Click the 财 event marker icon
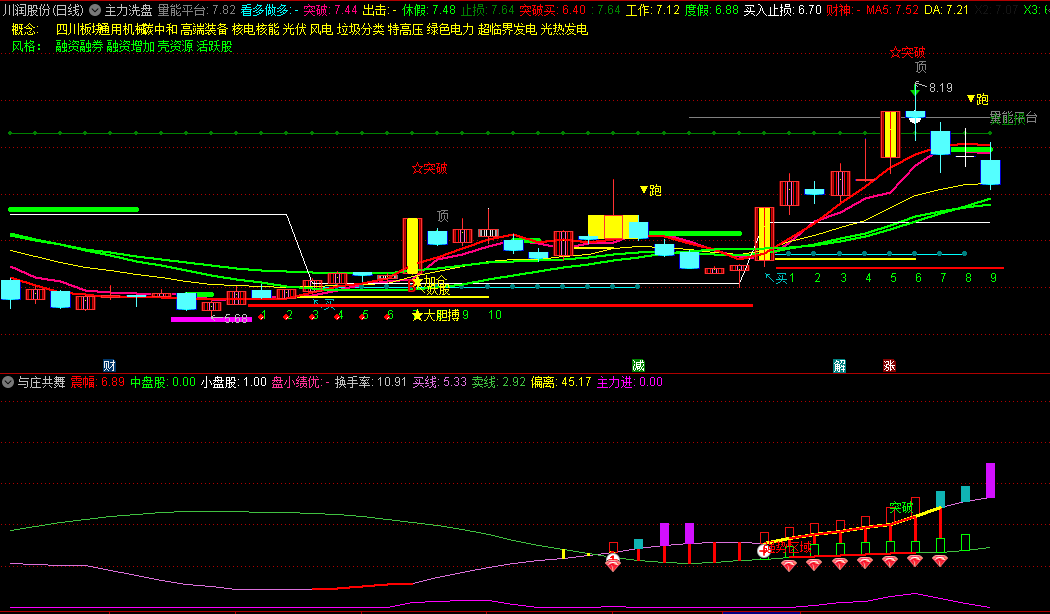1050x614 pixels. coord(109,366)
